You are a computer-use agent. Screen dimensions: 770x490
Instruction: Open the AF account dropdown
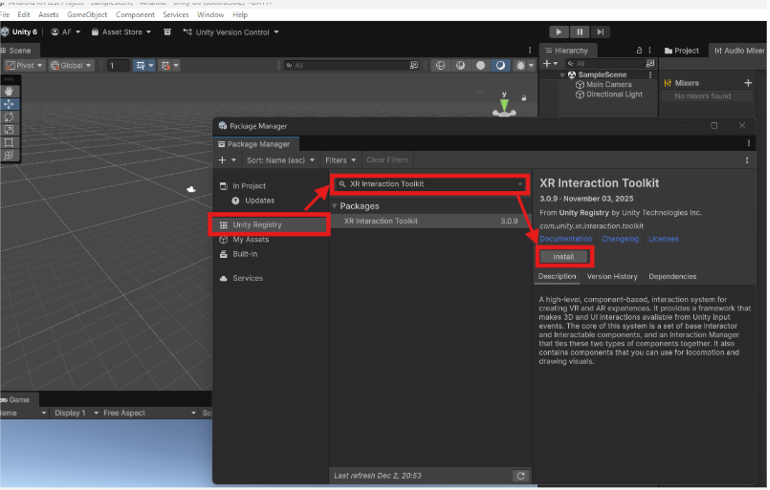pyautogui.click(x=66, y=32)
